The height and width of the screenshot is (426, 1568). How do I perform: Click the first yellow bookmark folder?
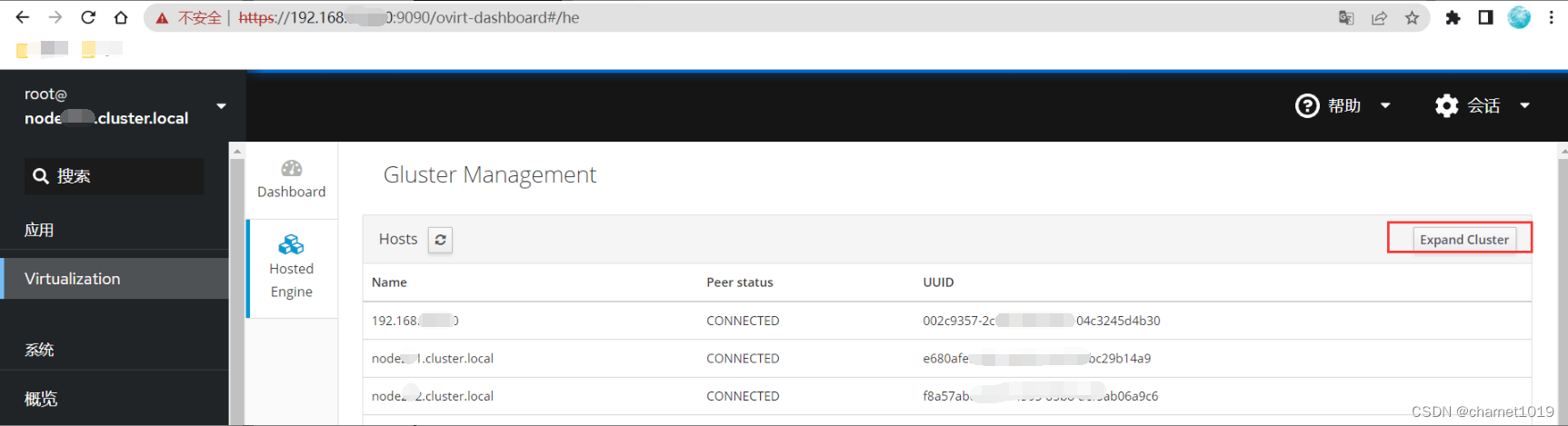pyautogui.click(x=23, y=49)
